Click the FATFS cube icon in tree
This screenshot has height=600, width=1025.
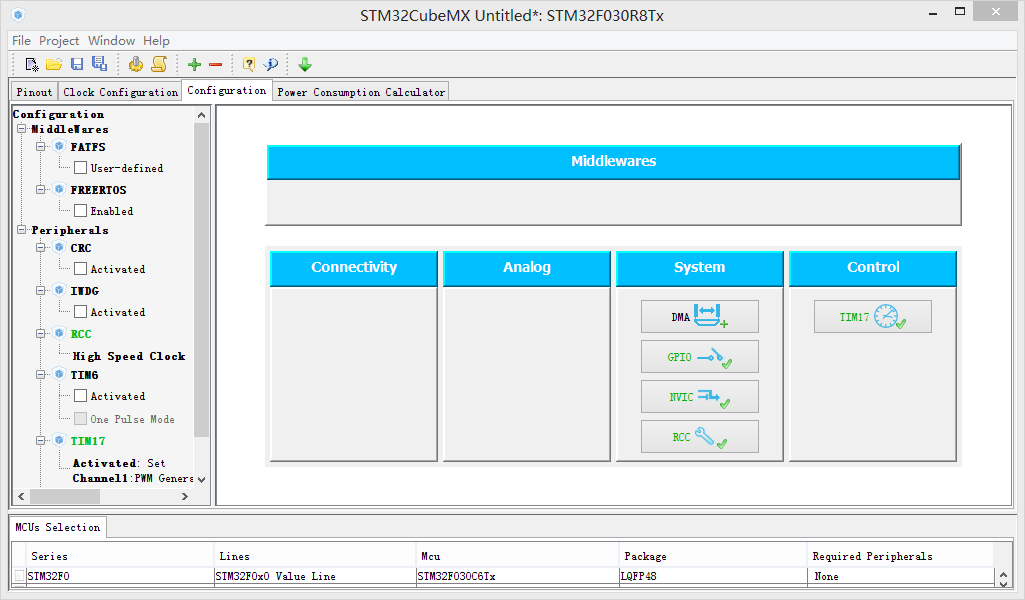pos(59,146)
